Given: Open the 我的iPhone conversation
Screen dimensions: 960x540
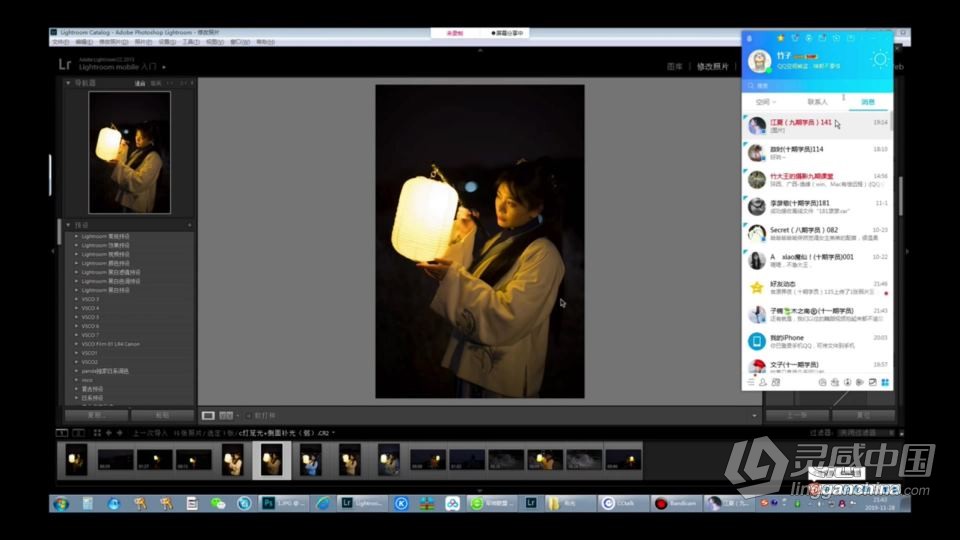Looking at the screenshot, I should click(x=817, y=341).
